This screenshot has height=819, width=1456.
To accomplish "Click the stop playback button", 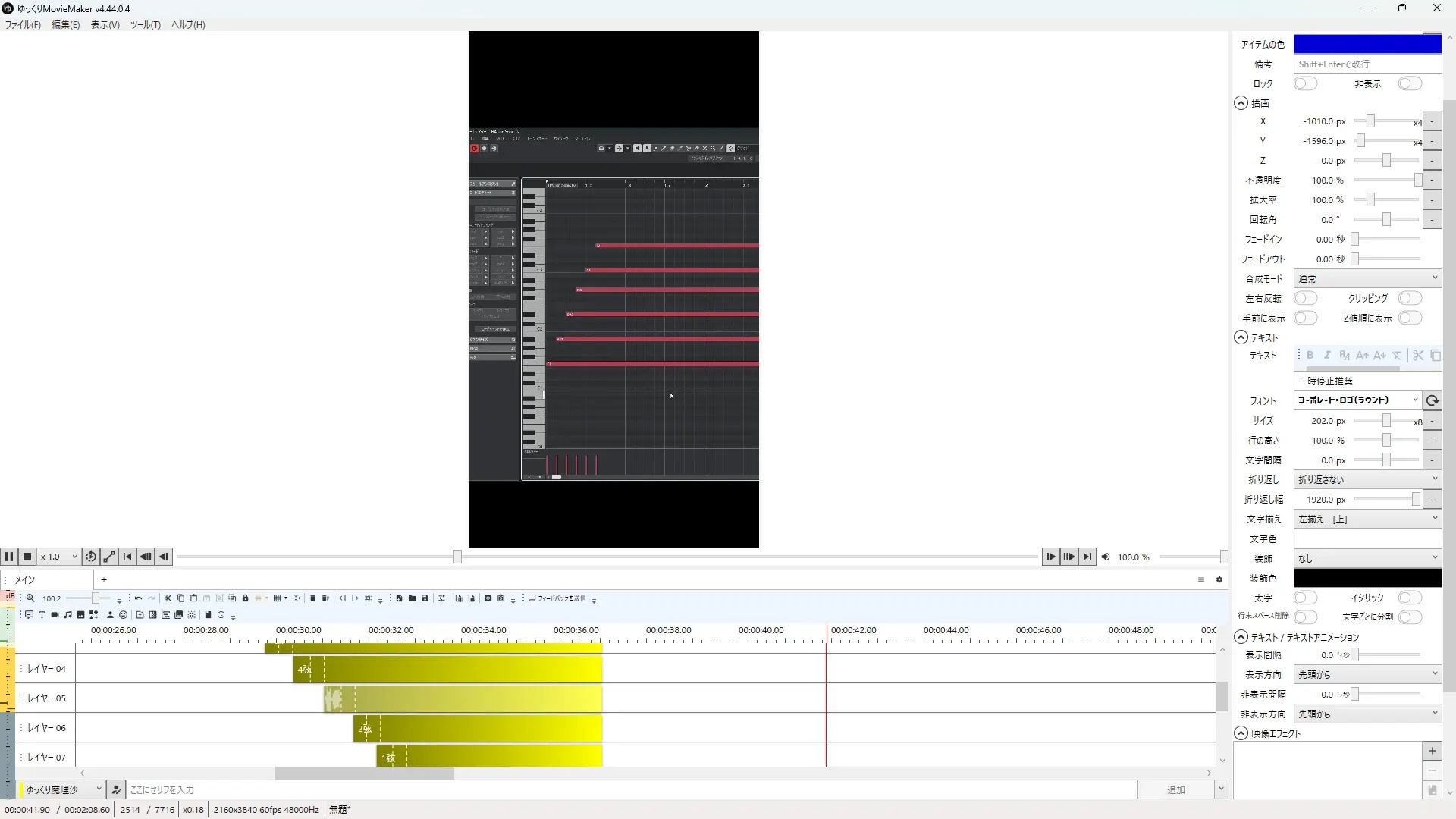I will point(27,557).
